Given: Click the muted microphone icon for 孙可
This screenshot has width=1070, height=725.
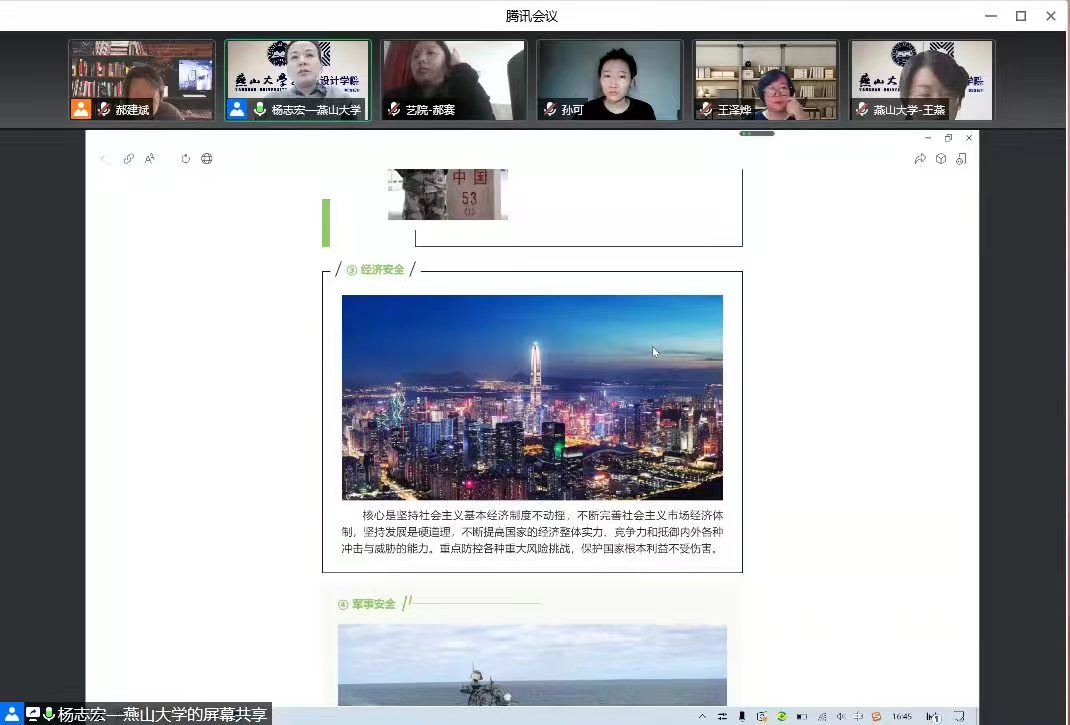Looking at the screenshot, I should click(550, 110).
